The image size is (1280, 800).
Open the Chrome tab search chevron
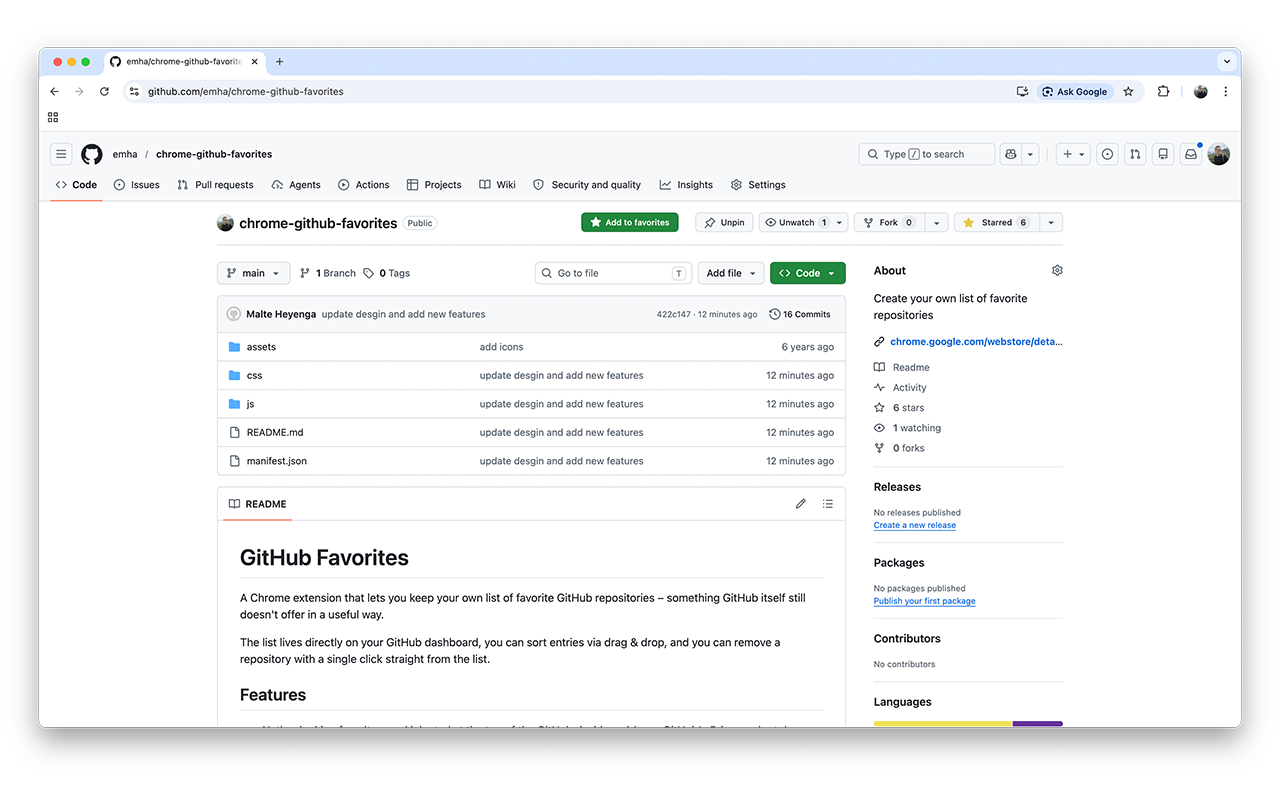tap(1226, 62)
